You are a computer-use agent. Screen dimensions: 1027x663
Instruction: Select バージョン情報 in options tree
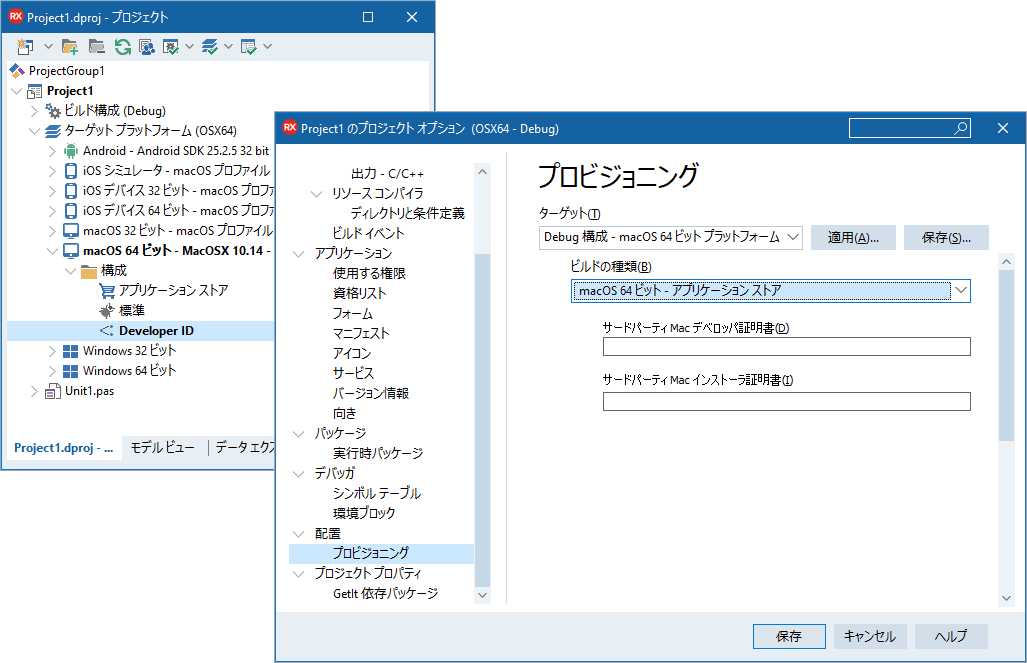pos(371,393)
